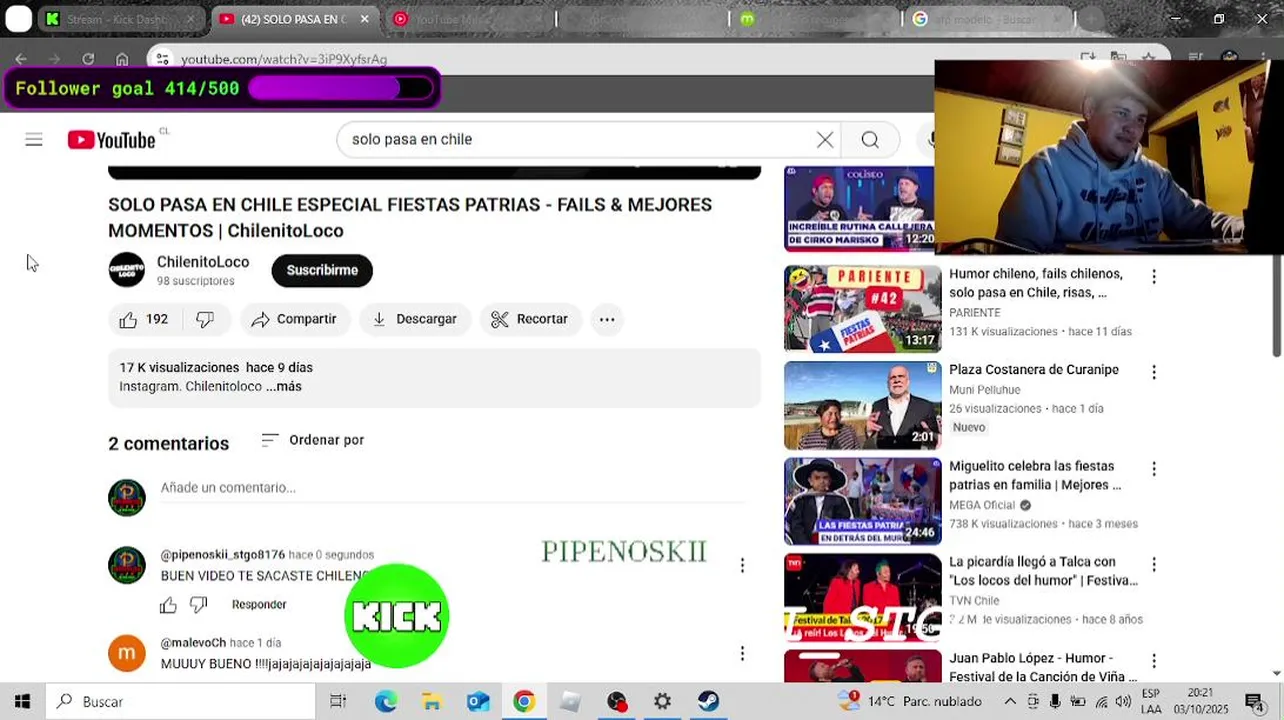The height and width of the screenshot is (720, 1284).
Task: Open ChilenitoLoco channel name link
Action: [203, 262]
